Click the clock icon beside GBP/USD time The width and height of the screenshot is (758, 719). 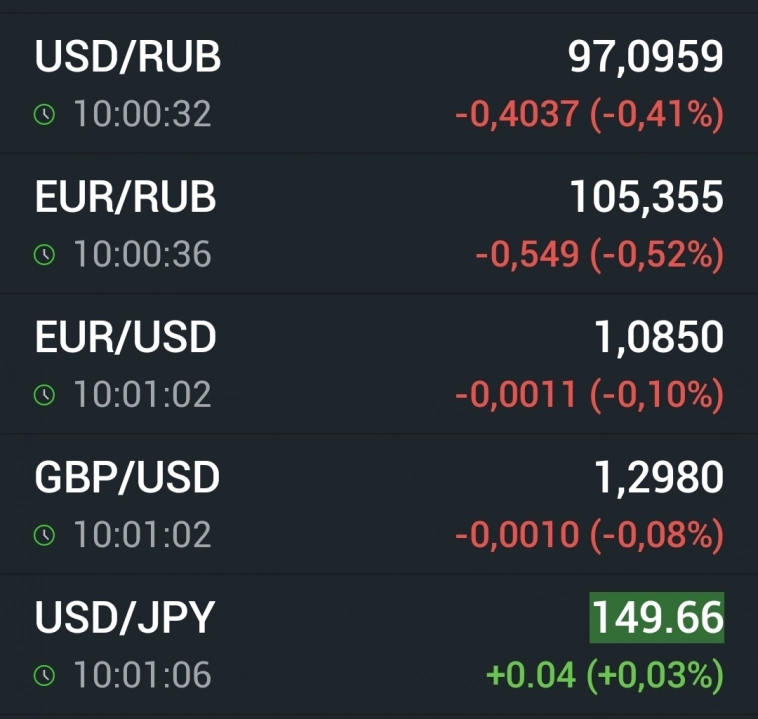tap(44, 535)
